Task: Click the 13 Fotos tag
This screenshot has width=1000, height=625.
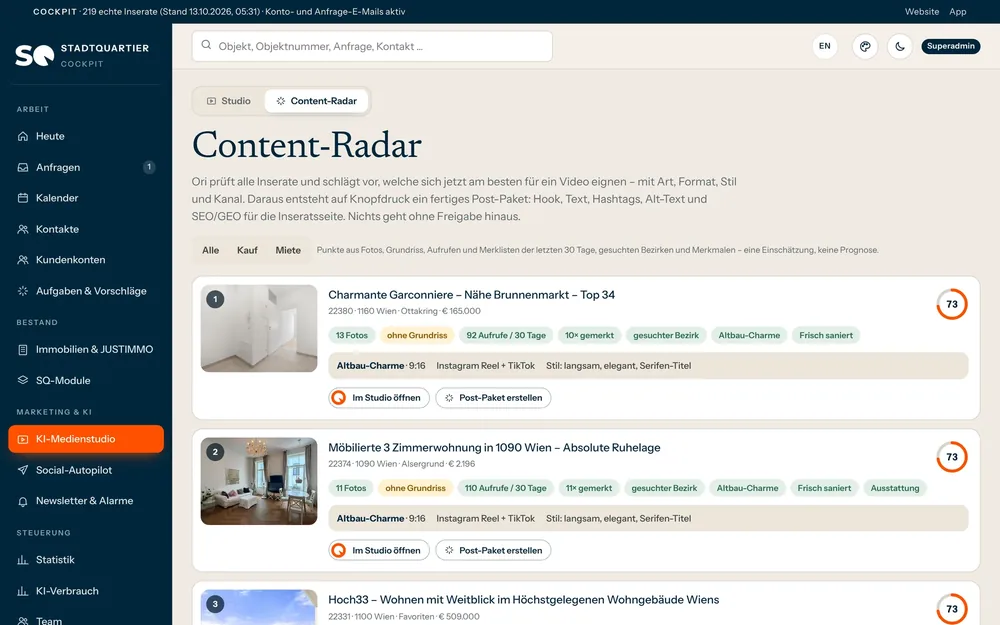Action: [x=352, y=335]
